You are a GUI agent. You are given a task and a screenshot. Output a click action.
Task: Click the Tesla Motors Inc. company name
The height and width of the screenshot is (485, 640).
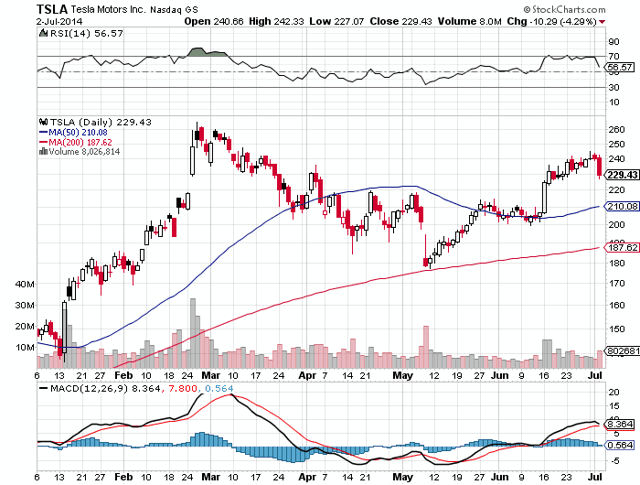coord(108,9)
